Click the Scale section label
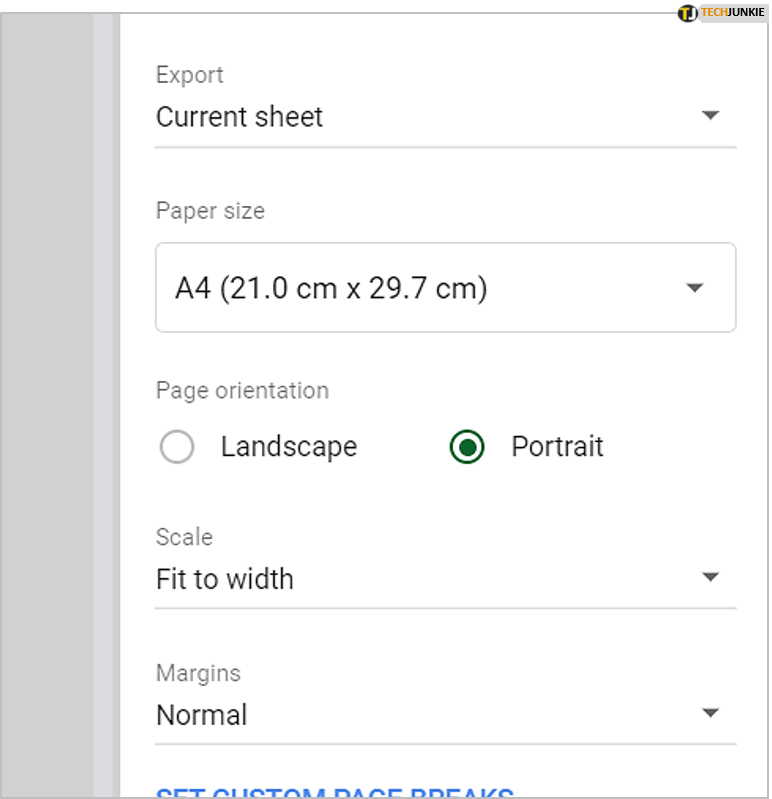The width and height of the screenshot is (772, 799). point(184,537)
